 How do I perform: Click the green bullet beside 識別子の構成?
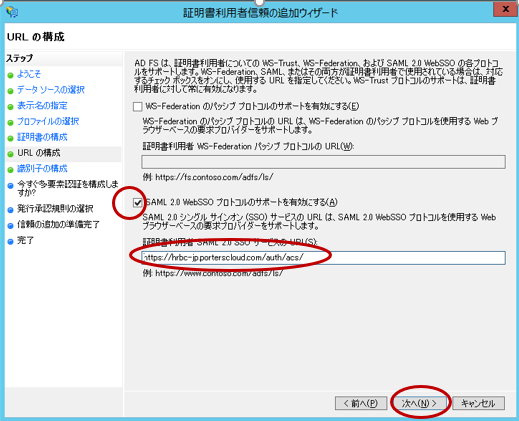click(10, 170)
